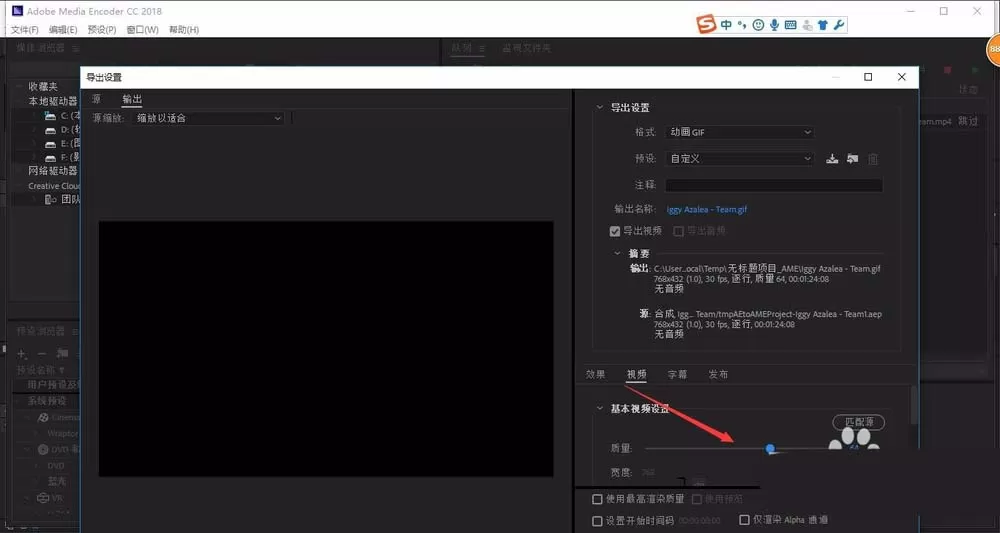Image resolution: width=1000 pixels, height=533 pixels.
Task: Click the import preset icon
Action: click(x=853, y=159)
